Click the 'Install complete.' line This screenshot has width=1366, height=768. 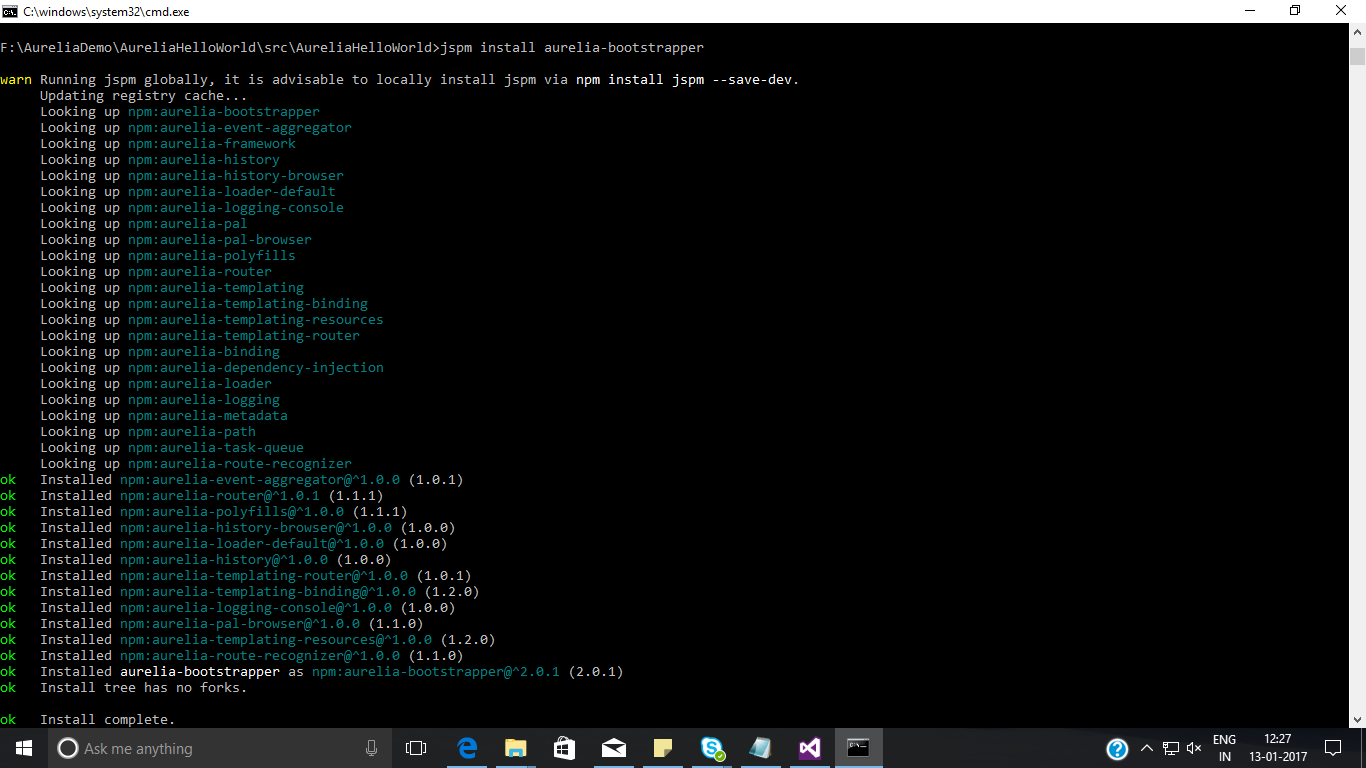coord(108,720)
